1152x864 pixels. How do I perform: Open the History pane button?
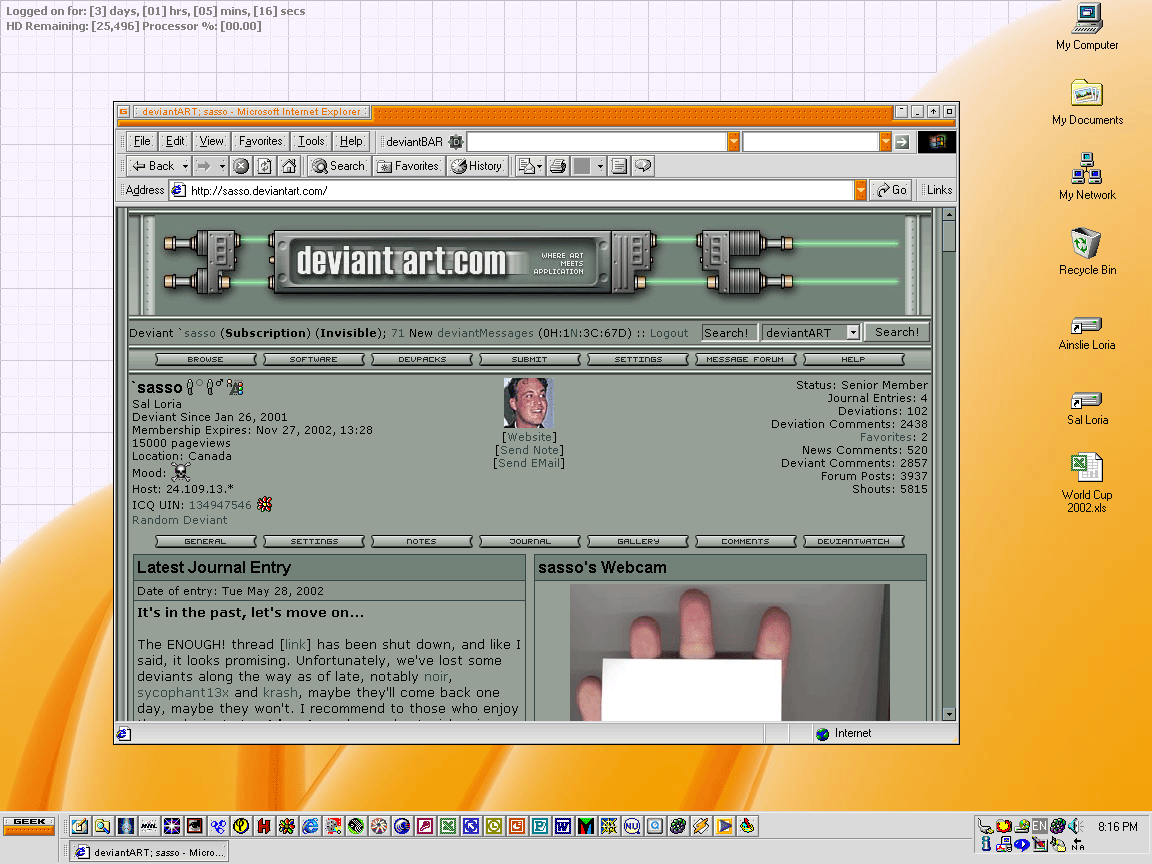[477, 166]
